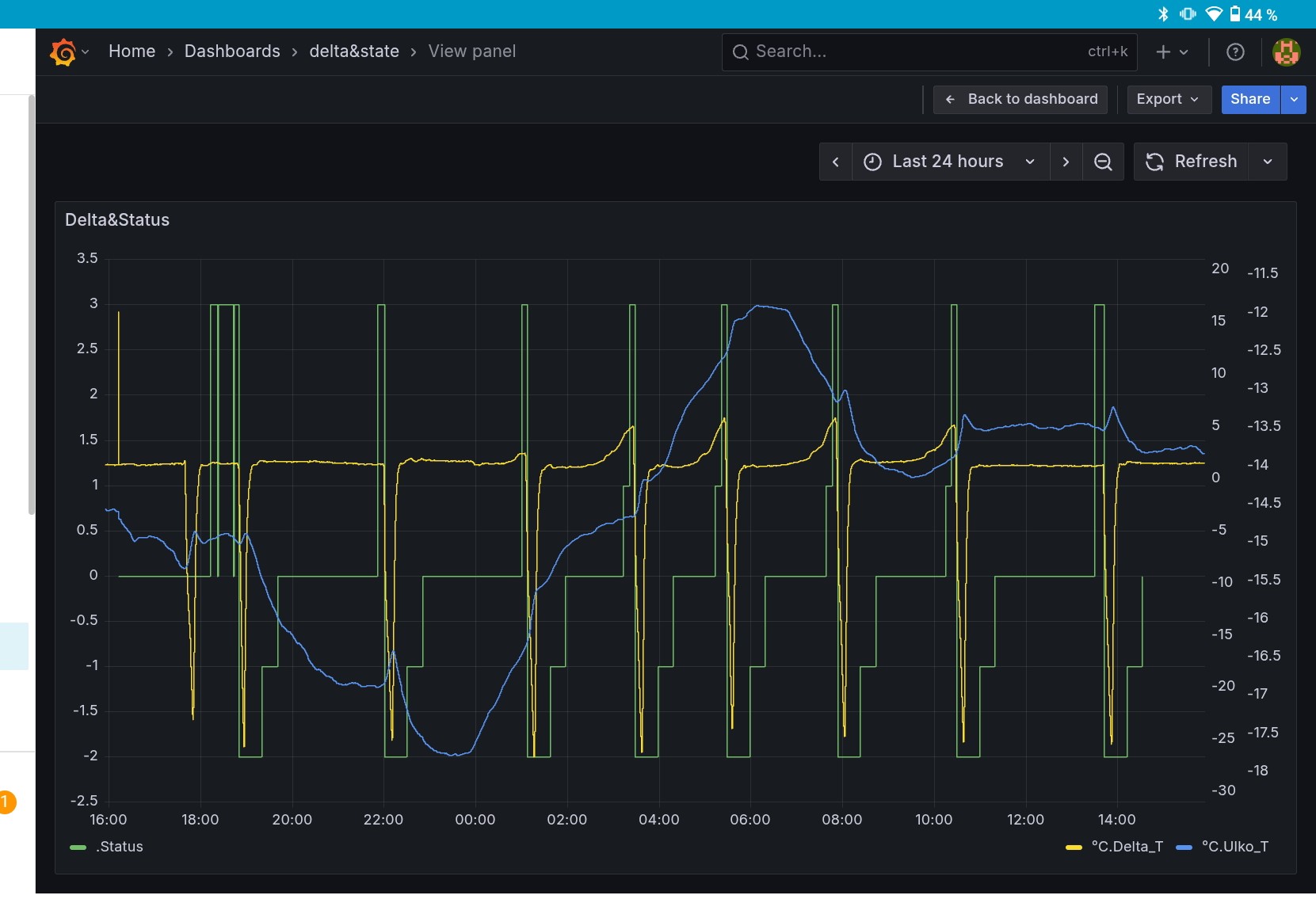Toggle the .Status series in legend
This screenshot has height=899, width=1316.
119,847
